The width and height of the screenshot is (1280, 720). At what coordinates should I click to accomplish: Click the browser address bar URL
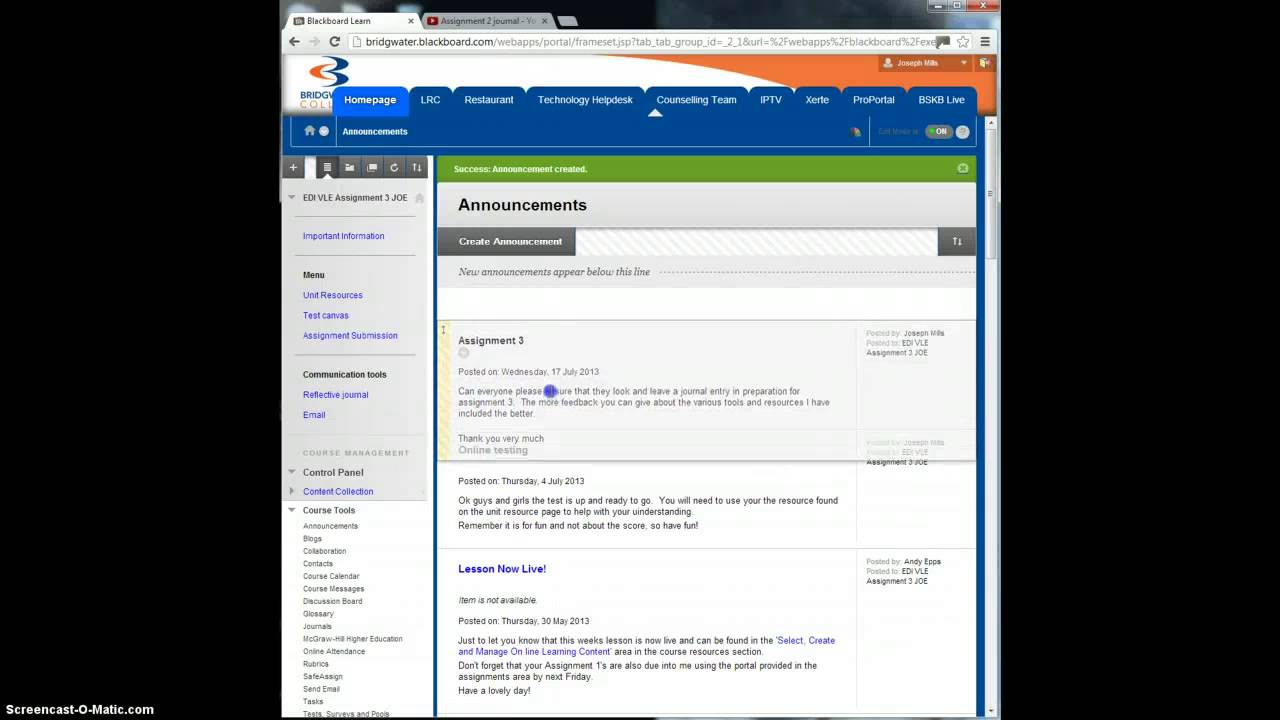click(x=650, y=42)
